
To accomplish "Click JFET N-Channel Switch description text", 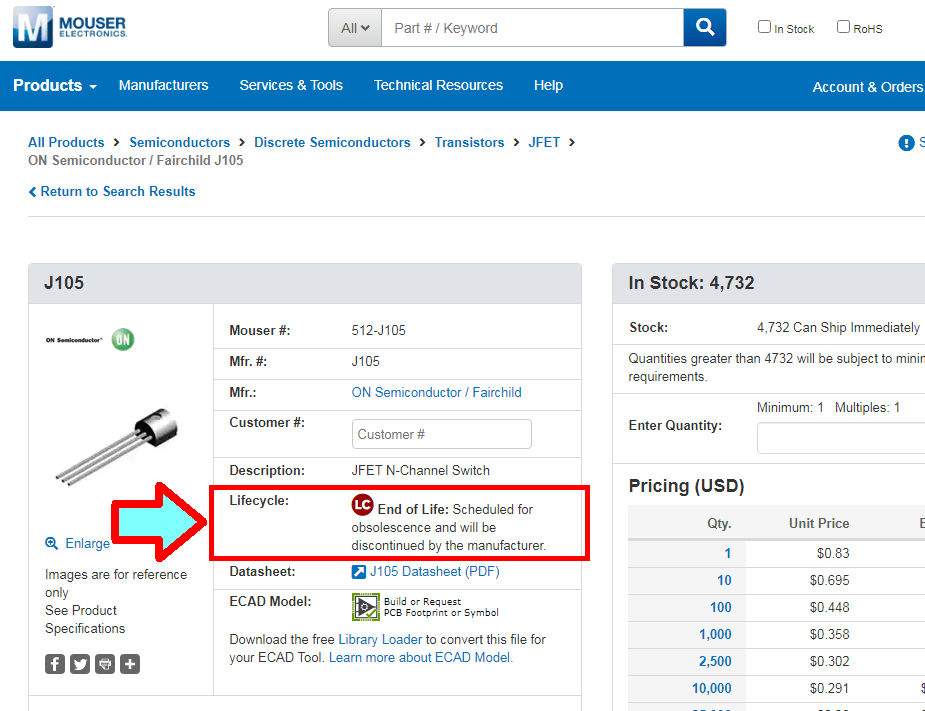I will [421, 471].
